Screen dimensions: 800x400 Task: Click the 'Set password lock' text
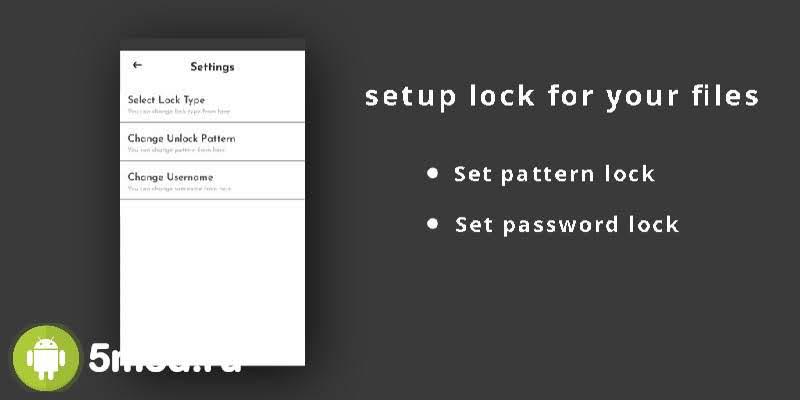point(567,224)
